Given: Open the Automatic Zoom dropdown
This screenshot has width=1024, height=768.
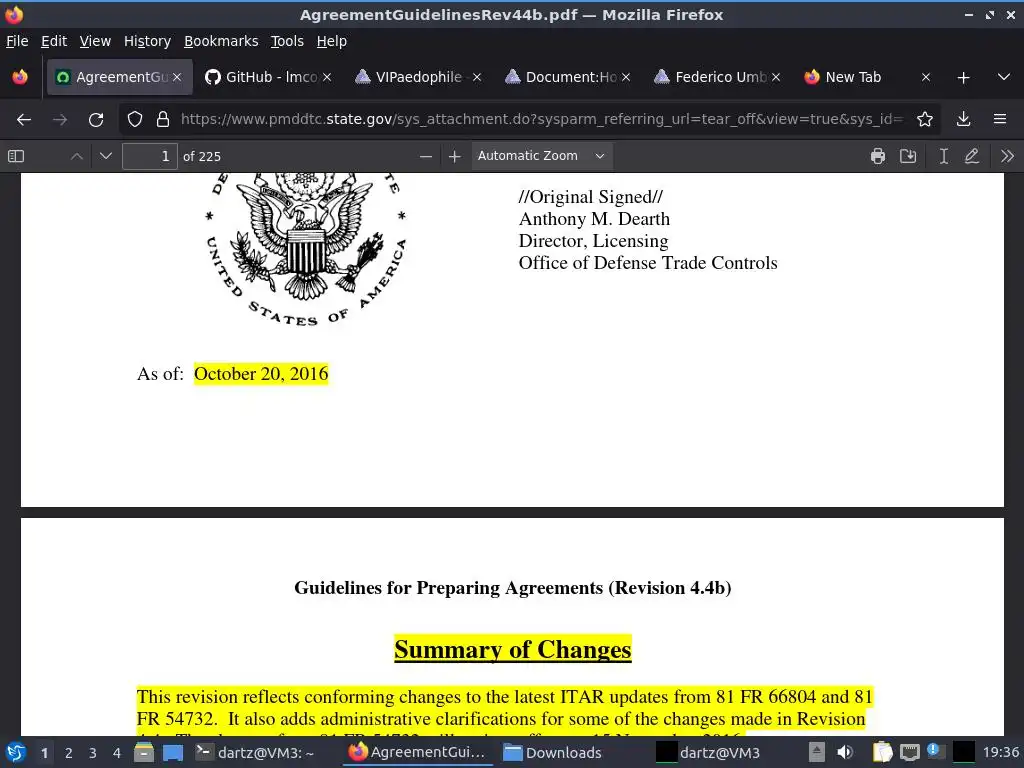Looking at the screenshot, I should 541,156.
